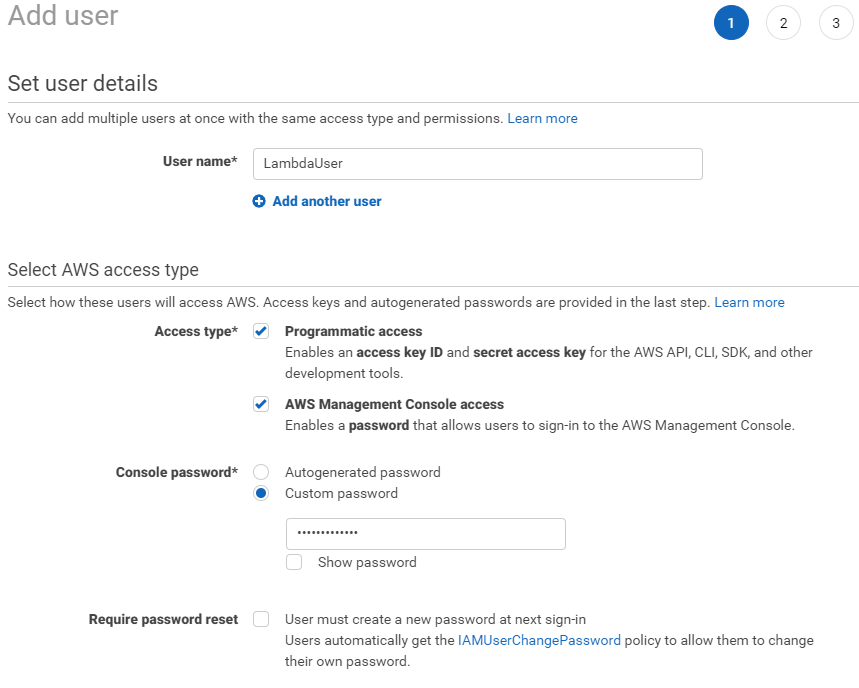Open Learn more link under AWS access type
859x688 pixels.
click(749, 302)
